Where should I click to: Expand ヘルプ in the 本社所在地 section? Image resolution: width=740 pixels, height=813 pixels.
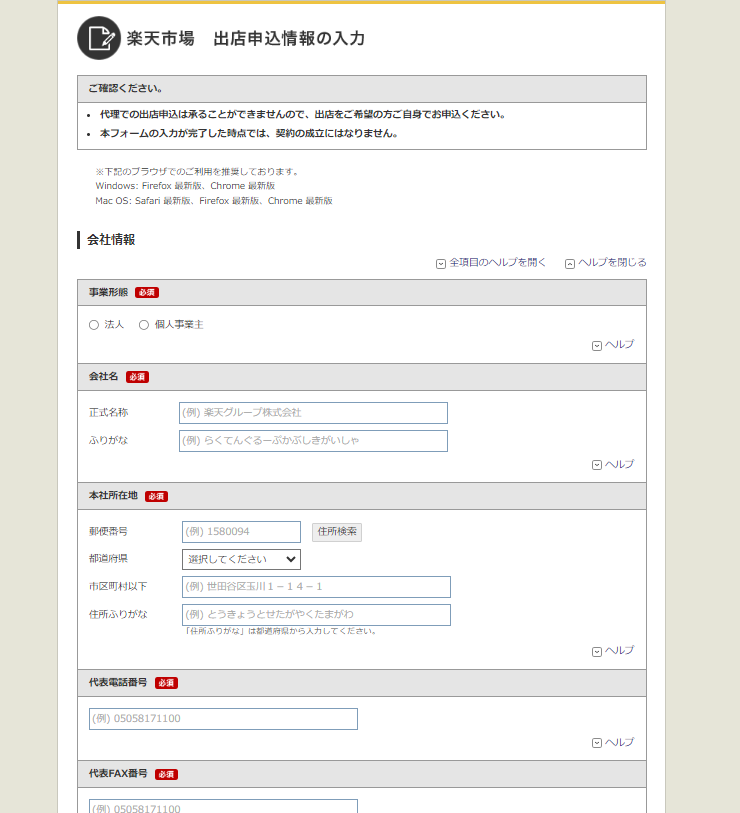pyautogui.click(x=613, y=651)
